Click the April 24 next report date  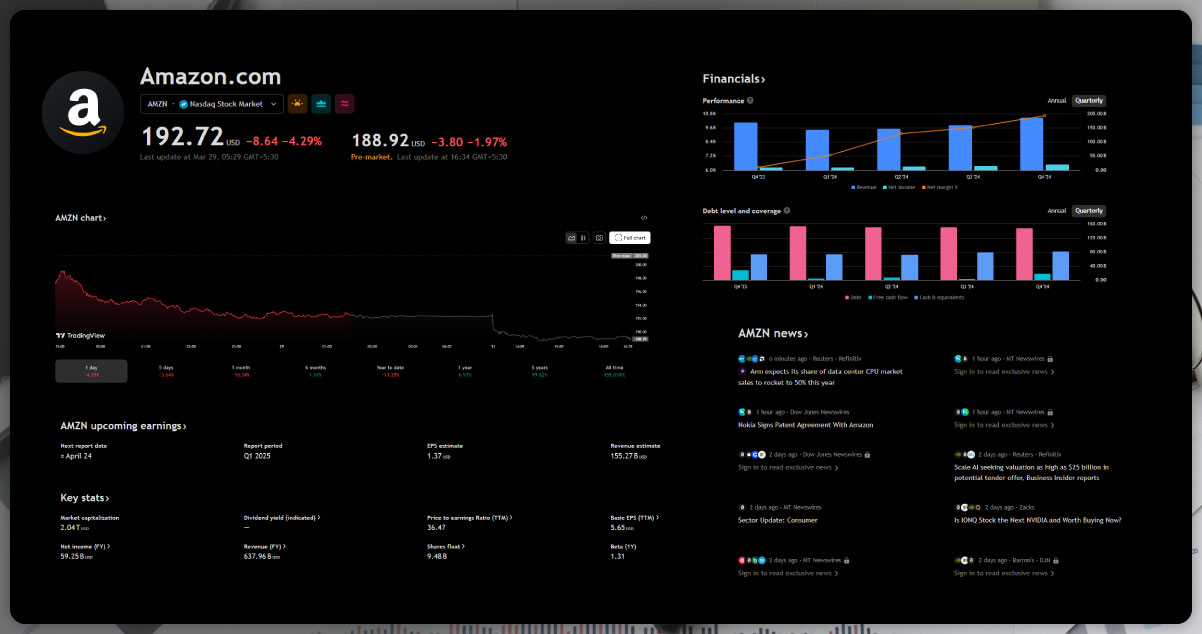[78, 456]
